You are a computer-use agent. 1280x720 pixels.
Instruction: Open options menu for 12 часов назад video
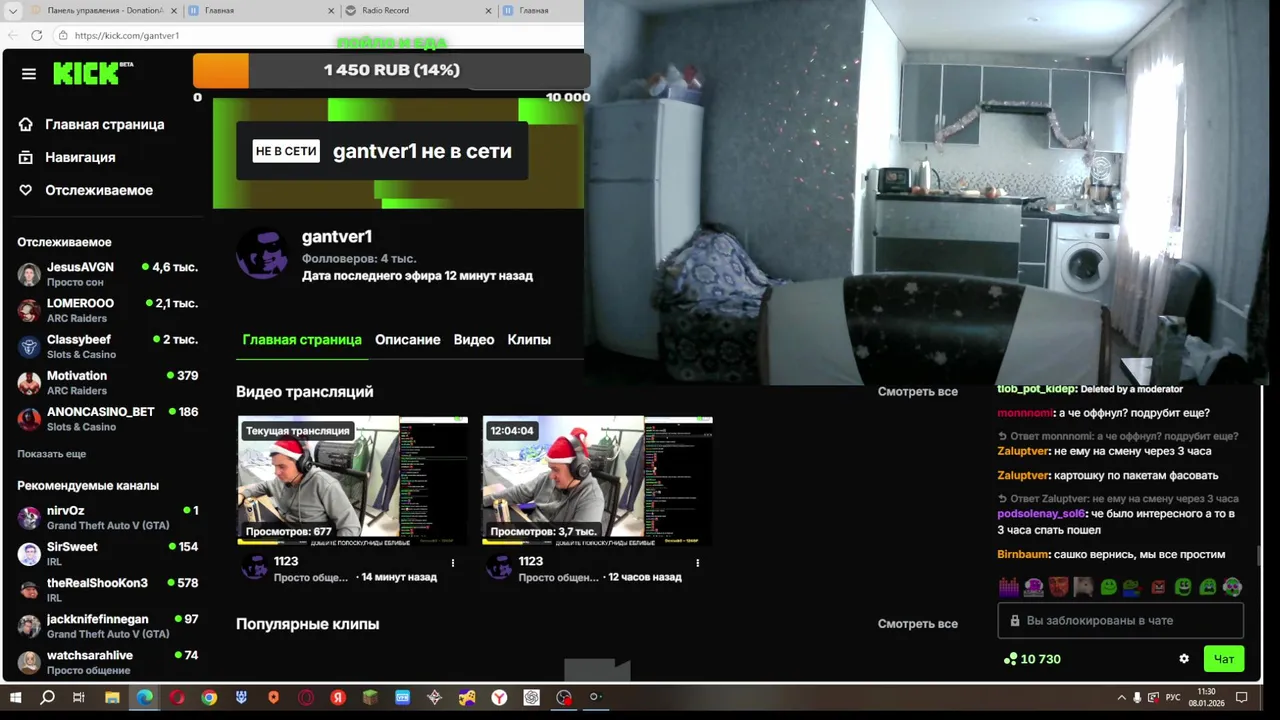tap(698, 563)
